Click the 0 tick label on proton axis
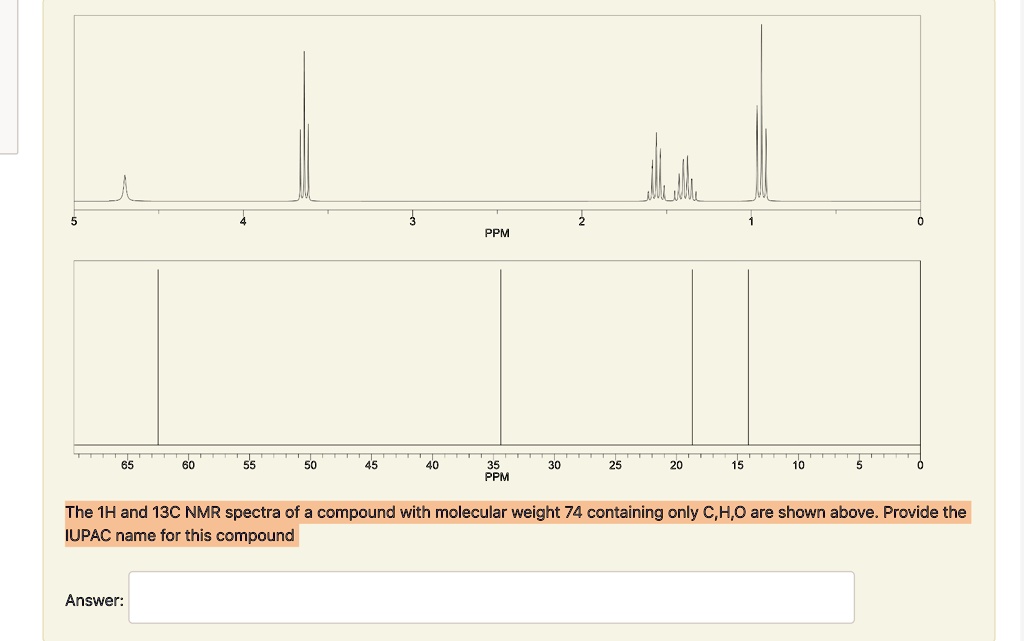This screenshot has width=1024, height=641. click(x=919, y=221)
